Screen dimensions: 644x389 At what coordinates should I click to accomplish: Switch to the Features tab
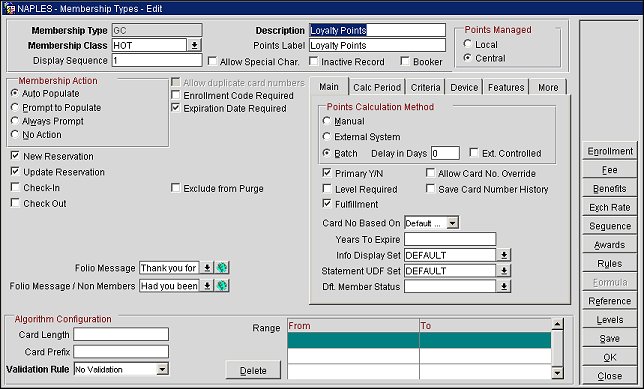(506, 87)
